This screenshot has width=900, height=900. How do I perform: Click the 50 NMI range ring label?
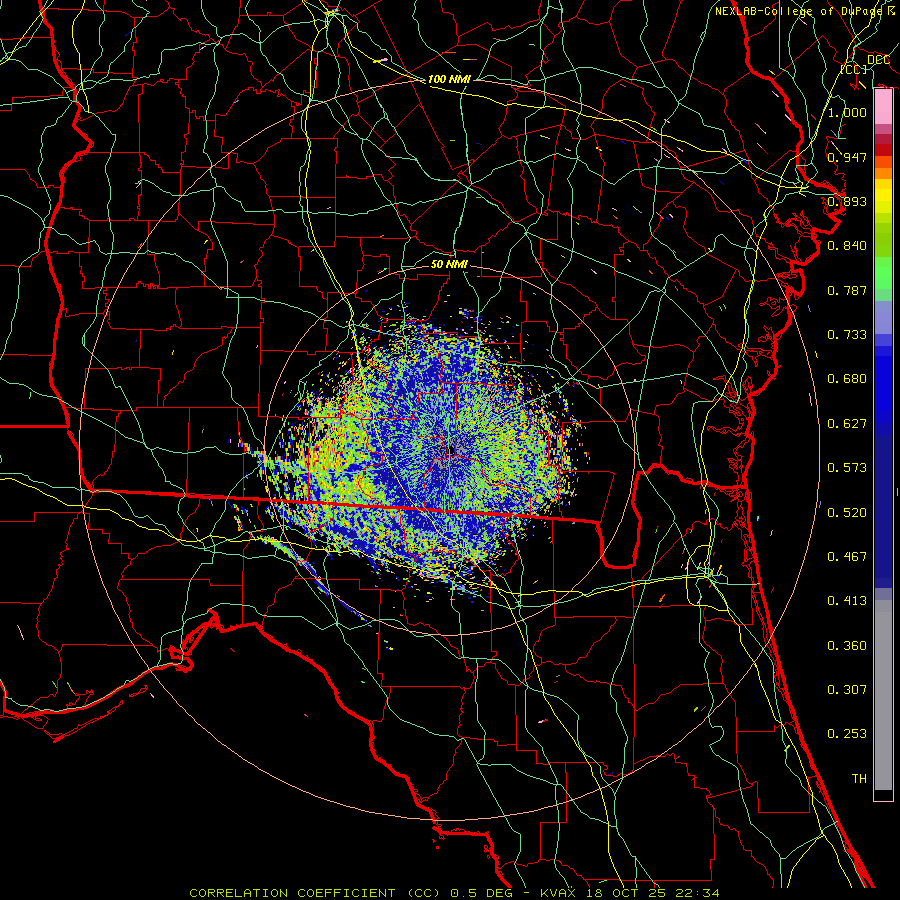coord(449,264)
